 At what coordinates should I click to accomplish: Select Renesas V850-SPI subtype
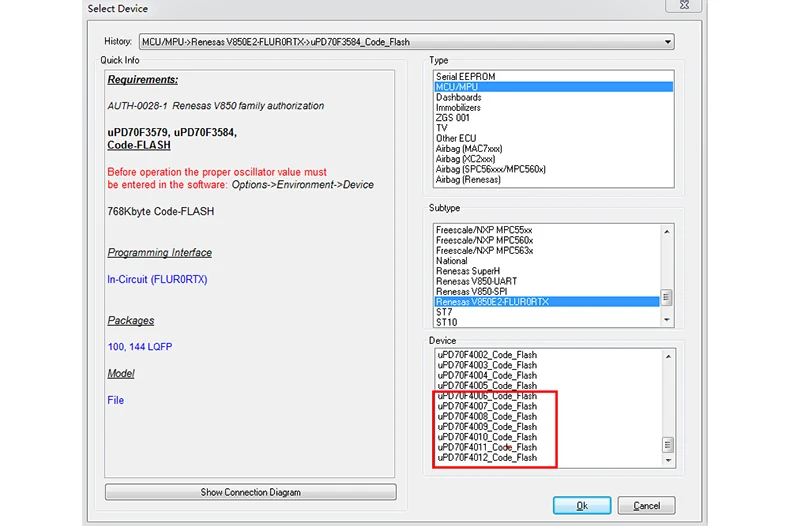[547, 292]
